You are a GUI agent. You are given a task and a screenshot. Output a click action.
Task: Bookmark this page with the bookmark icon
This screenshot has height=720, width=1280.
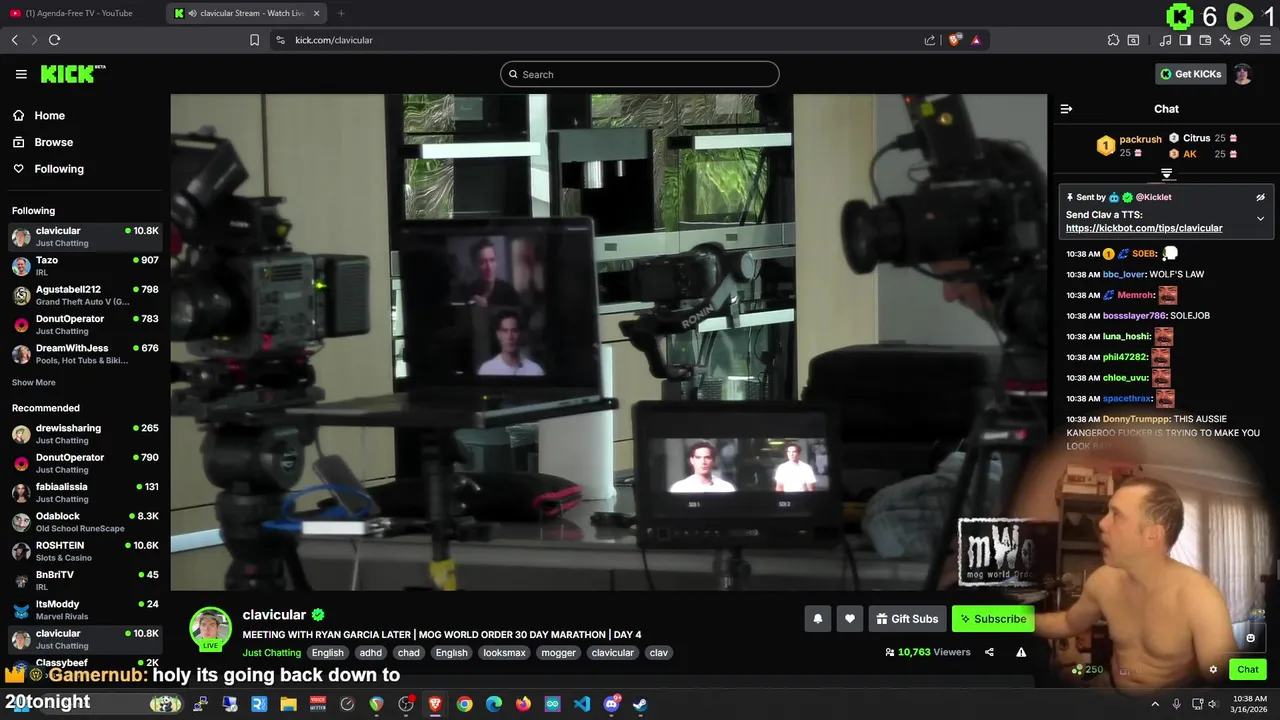point(254,40)
